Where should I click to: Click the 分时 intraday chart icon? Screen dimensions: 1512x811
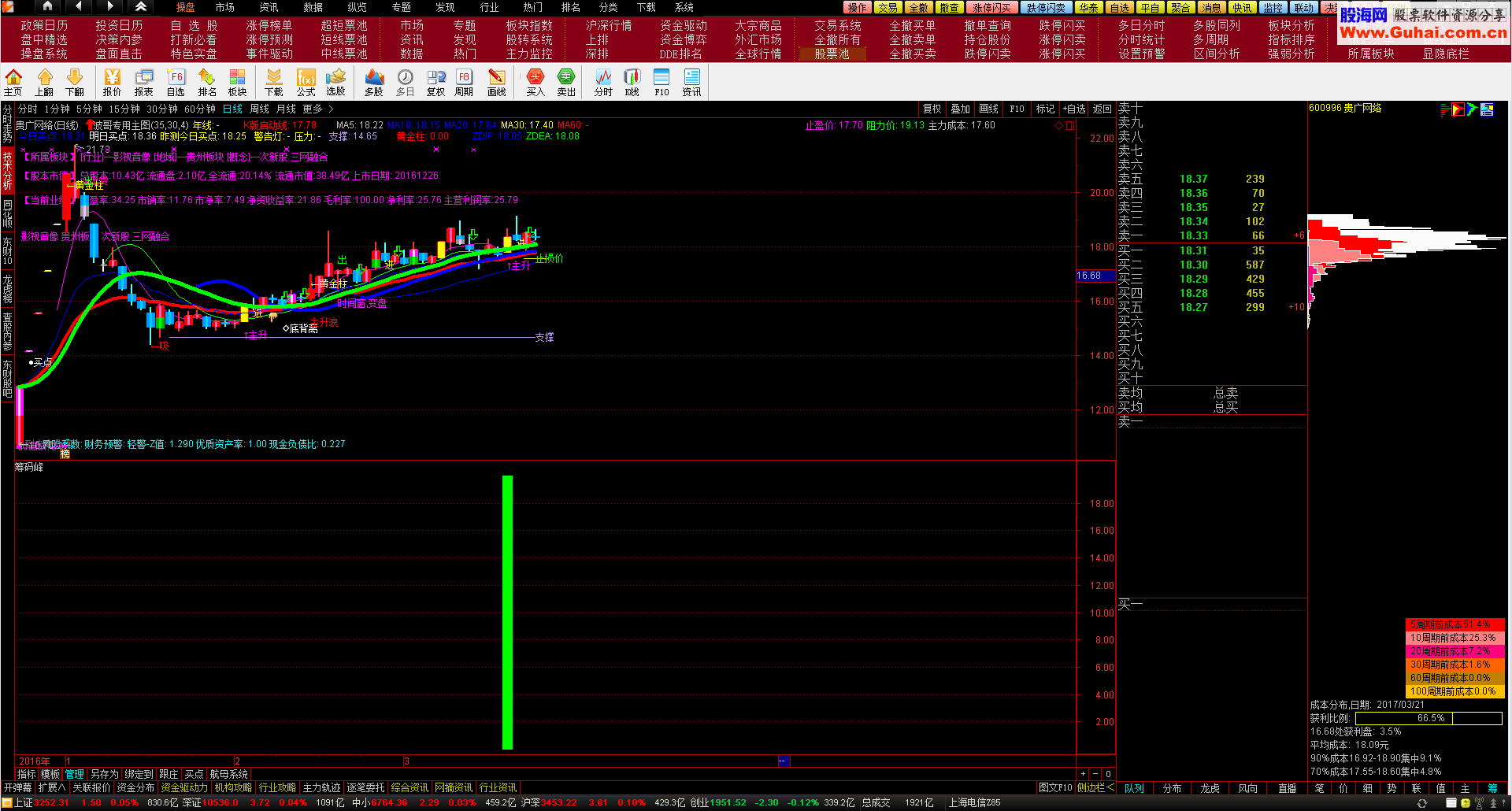603,82
